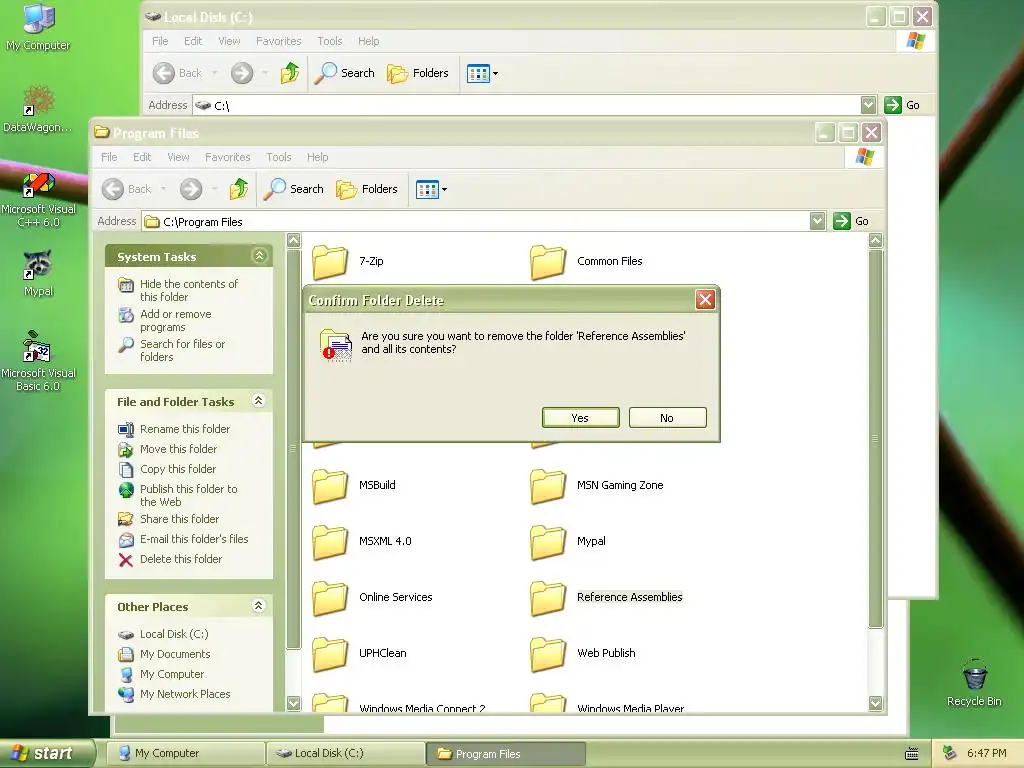Select the Reference Assemblies folder icon
Image resolution: width=1024 pixels, height=768 pixels.
(x=548, y=598)
